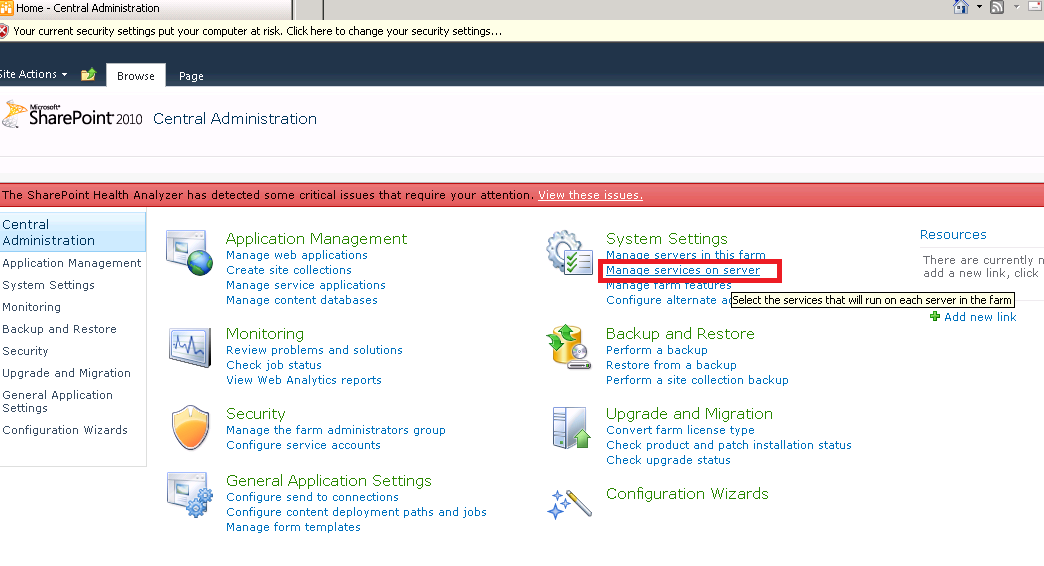Viewport: 1044px width, 566px height.
Task: Open Configure content deployment paths and jobs
Action: click(356, 512)
